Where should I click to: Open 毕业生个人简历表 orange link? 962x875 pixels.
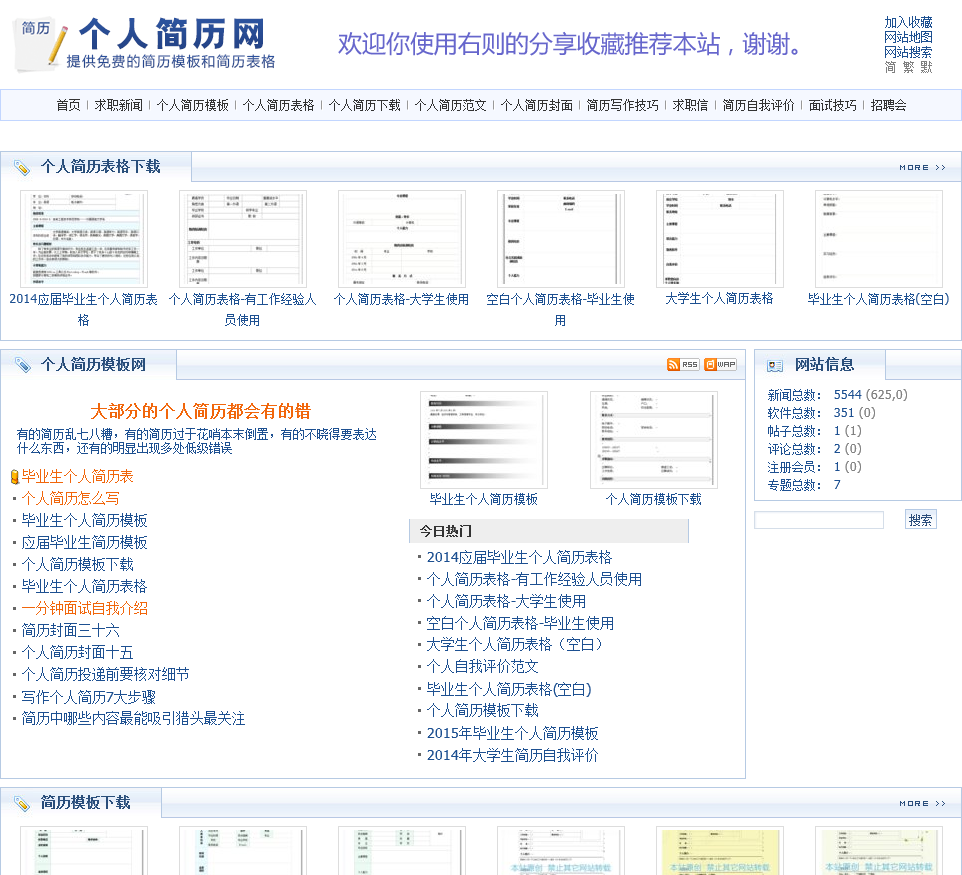[x=77, y=477]
